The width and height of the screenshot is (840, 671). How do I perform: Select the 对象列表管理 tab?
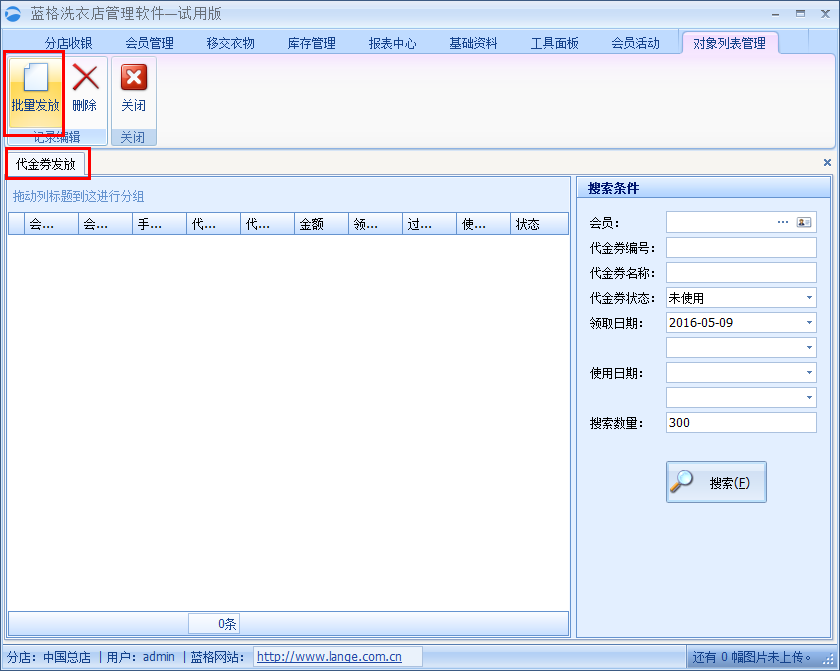click(729, 43)
